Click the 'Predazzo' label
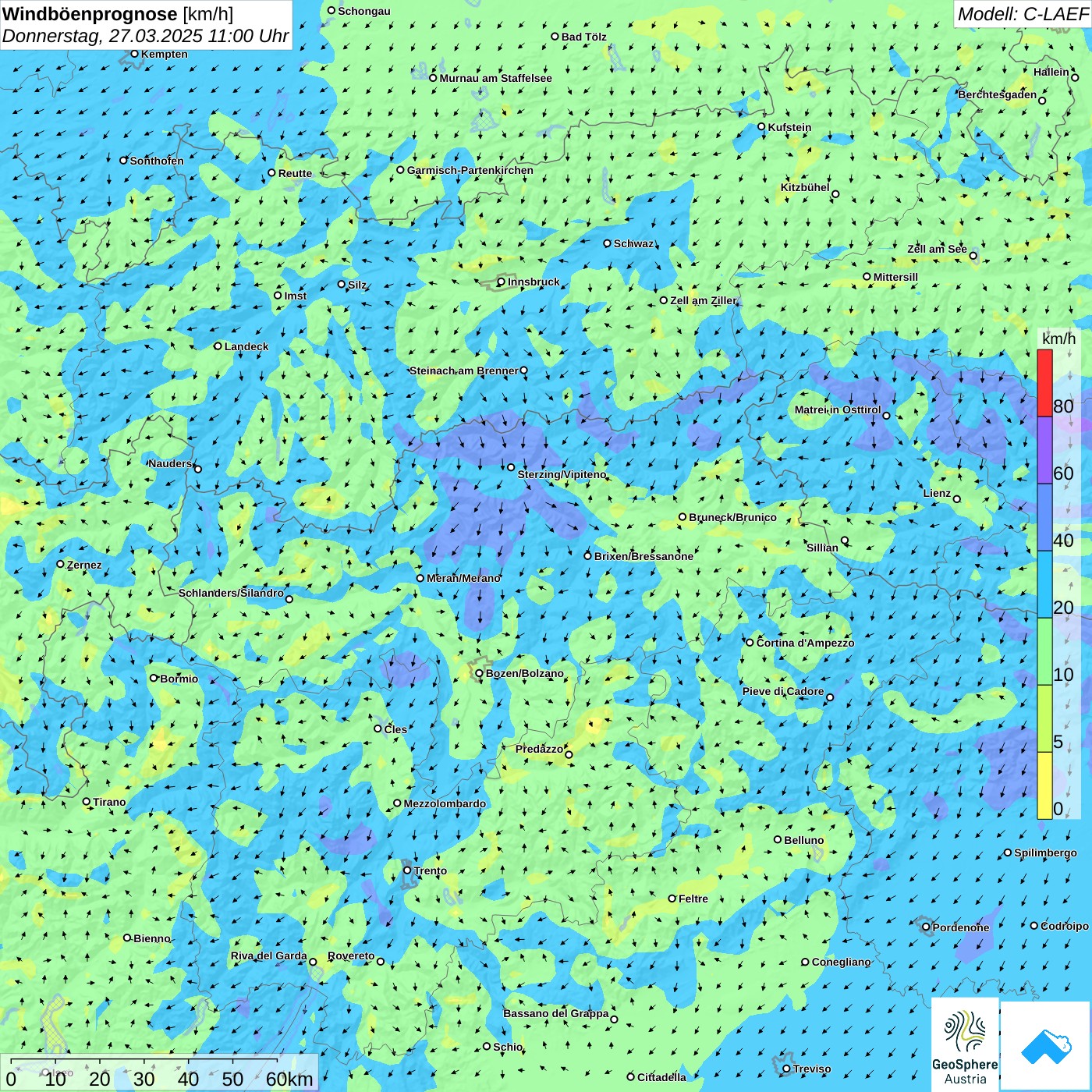The width and height of the screenshot is (1092, 1092). [x=539, y=749]
